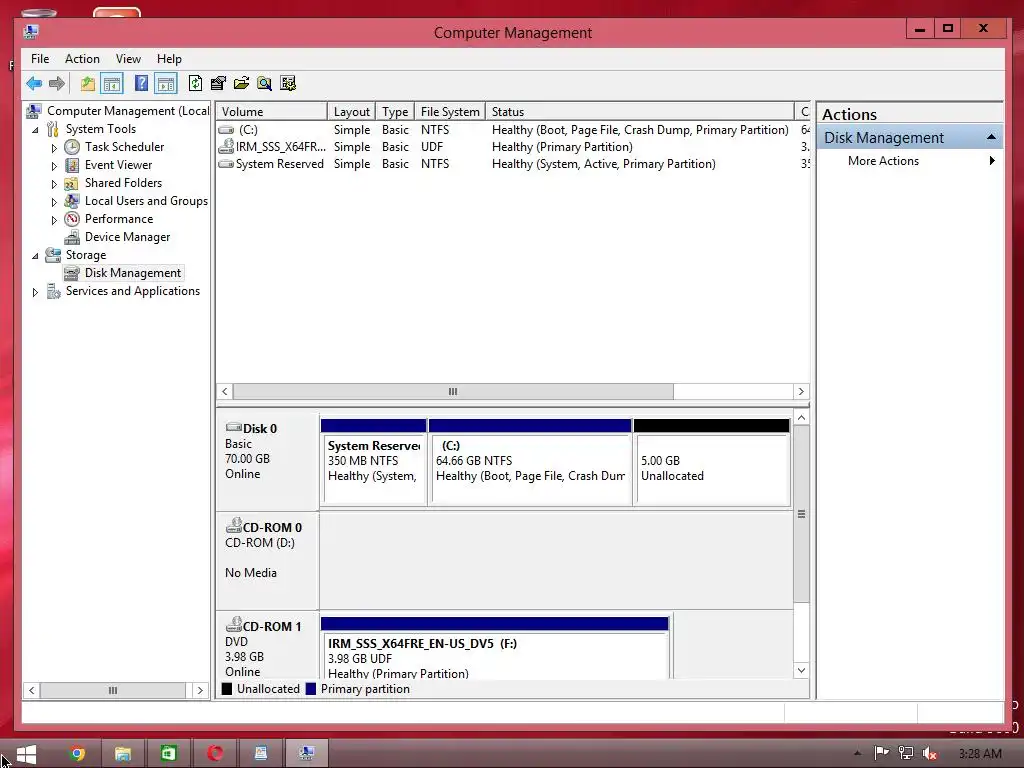Open the View menu
This screenshot has height=768, width=1024.
(128, 59)
